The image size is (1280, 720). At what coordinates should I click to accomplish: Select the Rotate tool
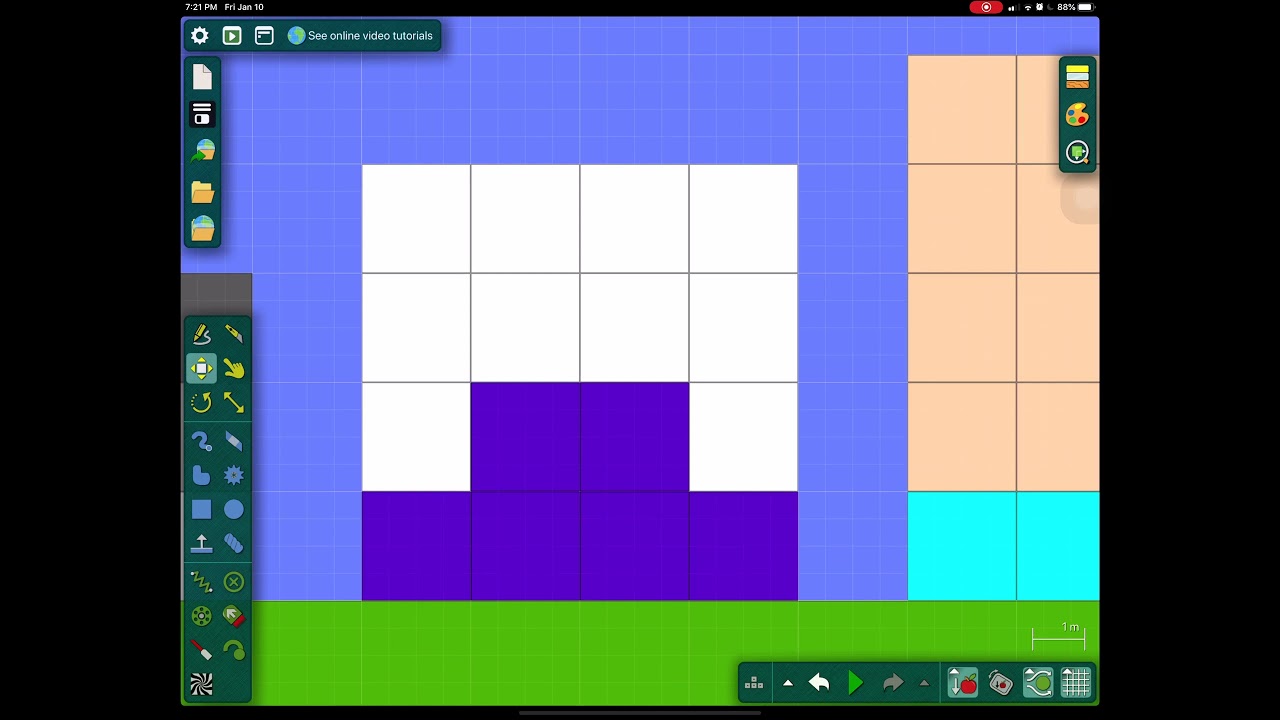click(202, 402)
